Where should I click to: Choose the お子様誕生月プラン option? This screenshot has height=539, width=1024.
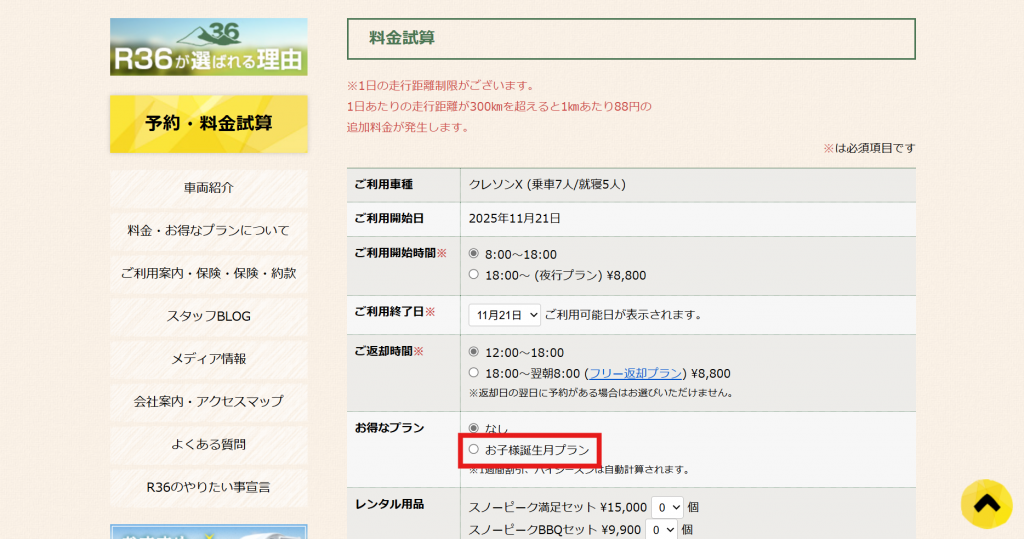coord(474,450)
